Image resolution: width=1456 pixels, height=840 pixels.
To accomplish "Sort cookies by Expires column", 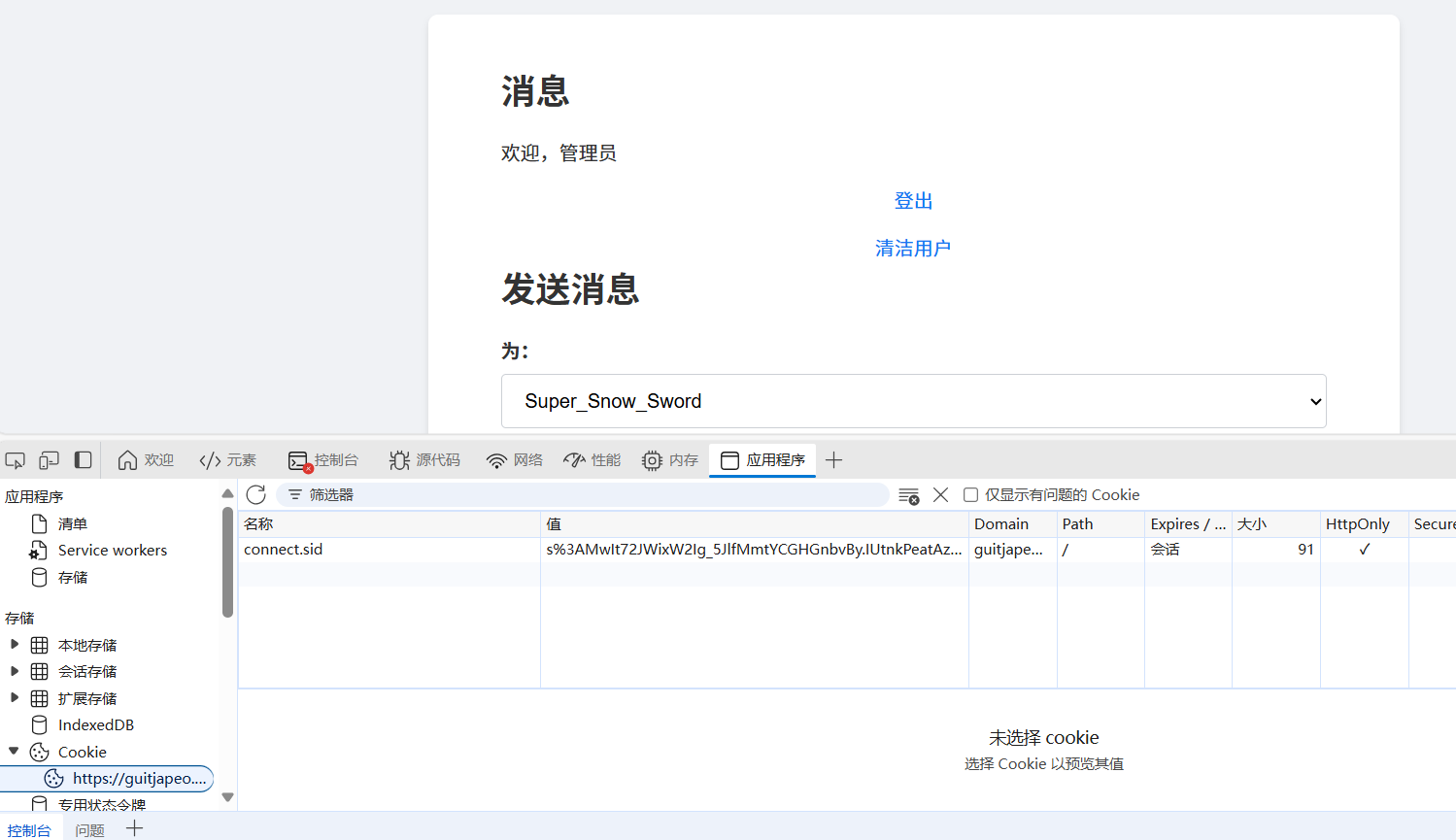I will click(x=1188, y=524).
